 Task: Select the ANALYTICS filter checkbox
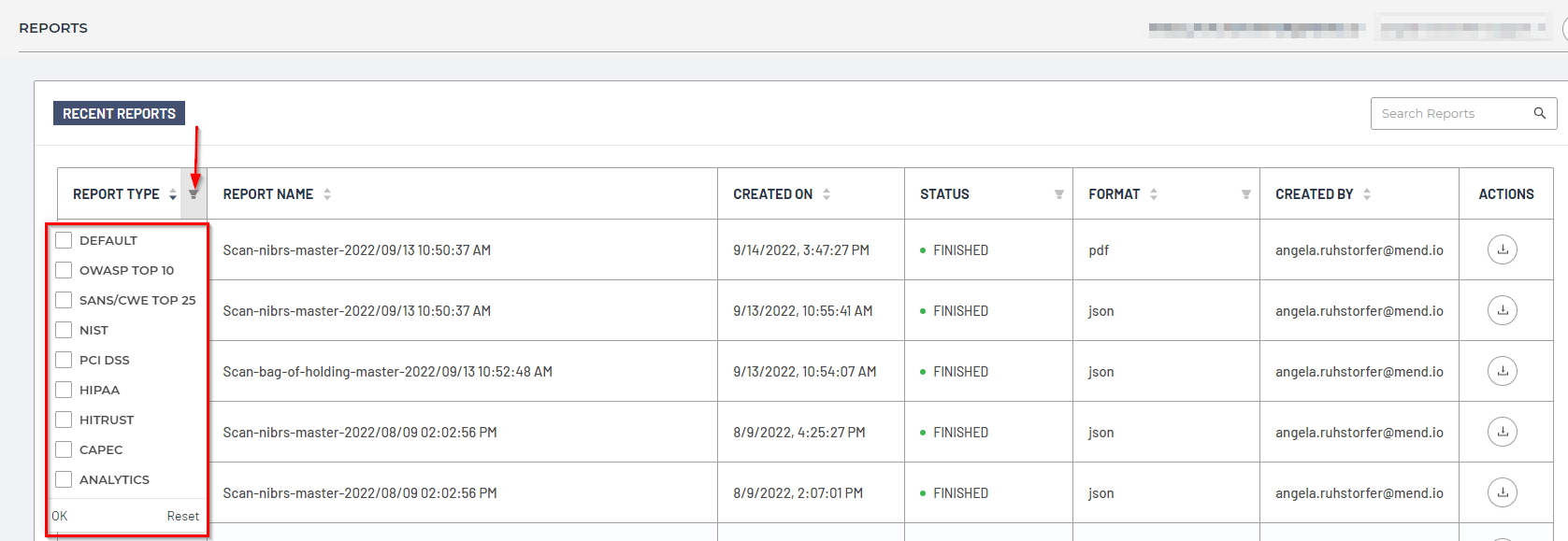[x=64, y=479]
